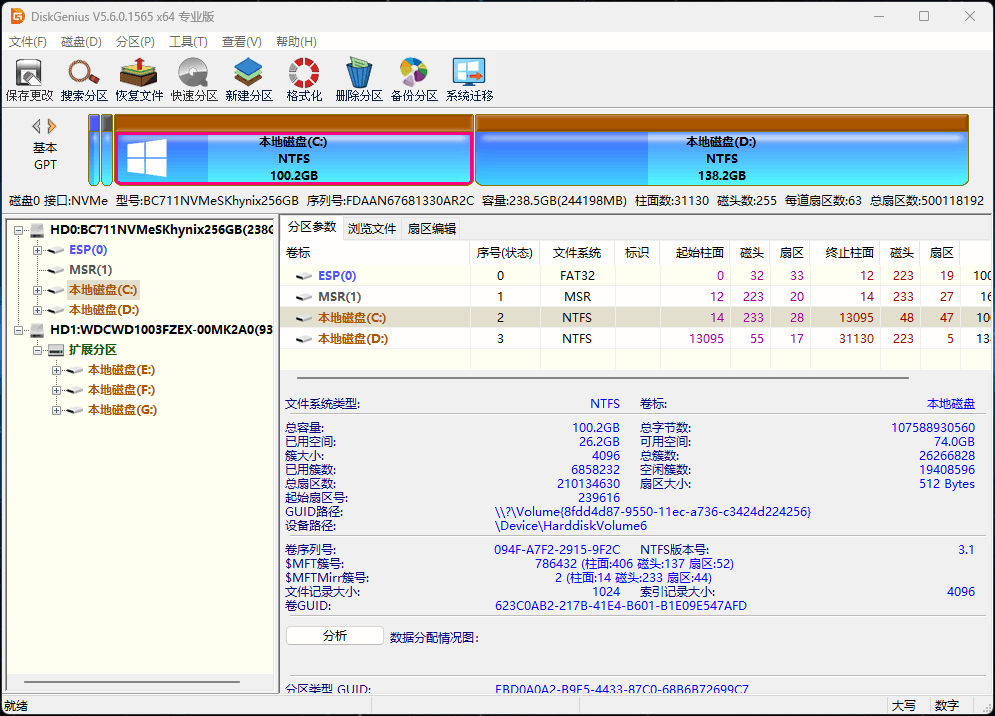Open the 磁盘(D) menu
This screenshot has width=995, height=716.
tap(81, 42)
